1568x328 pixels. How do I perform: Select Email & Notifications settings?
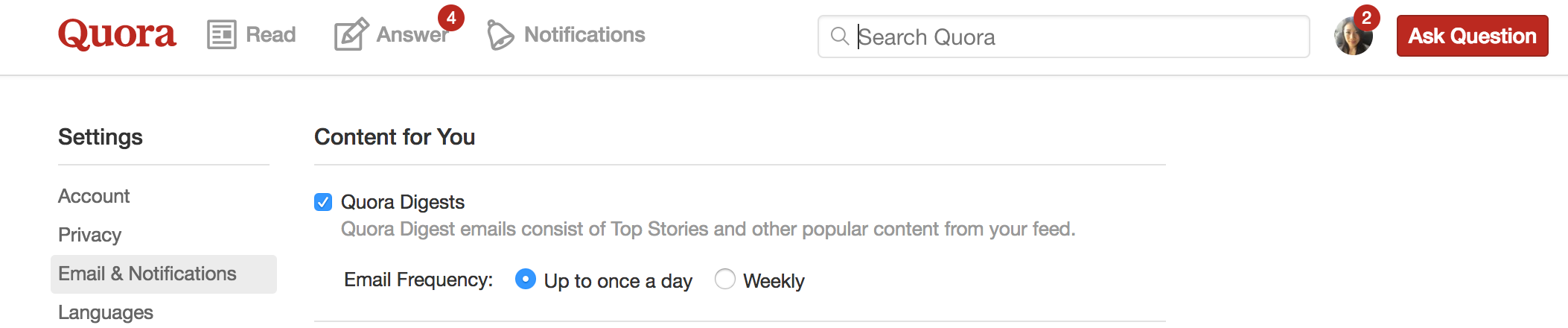164,274
